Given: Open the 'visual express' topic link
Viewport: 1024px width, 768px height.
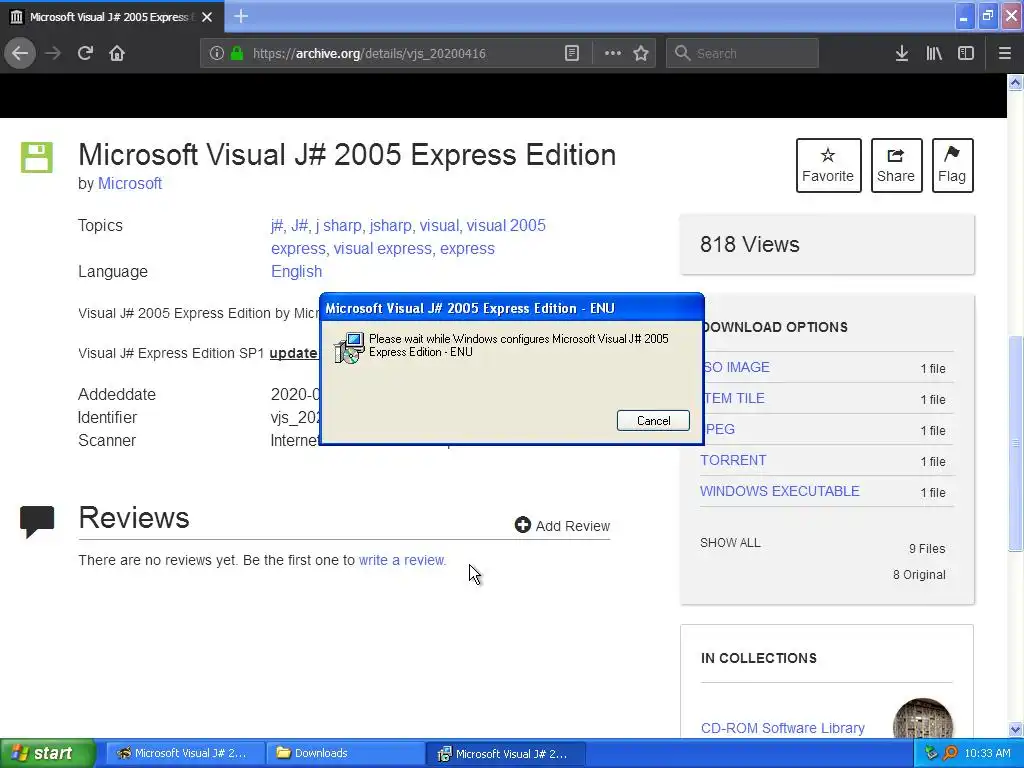Looking at the screenshot, I should pyautogui.click(x=382, y=249).
